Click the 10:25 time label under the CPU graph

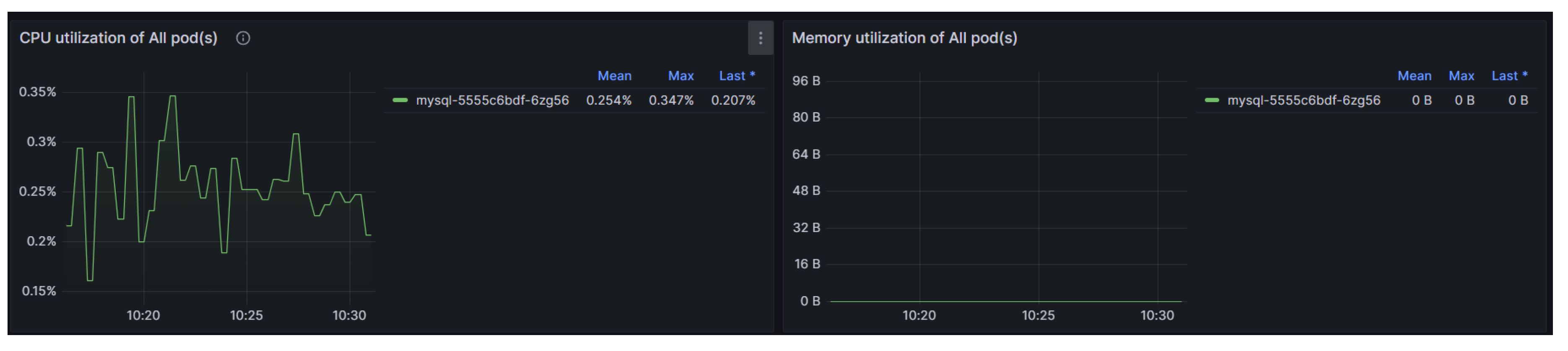(x=246, y=316)
